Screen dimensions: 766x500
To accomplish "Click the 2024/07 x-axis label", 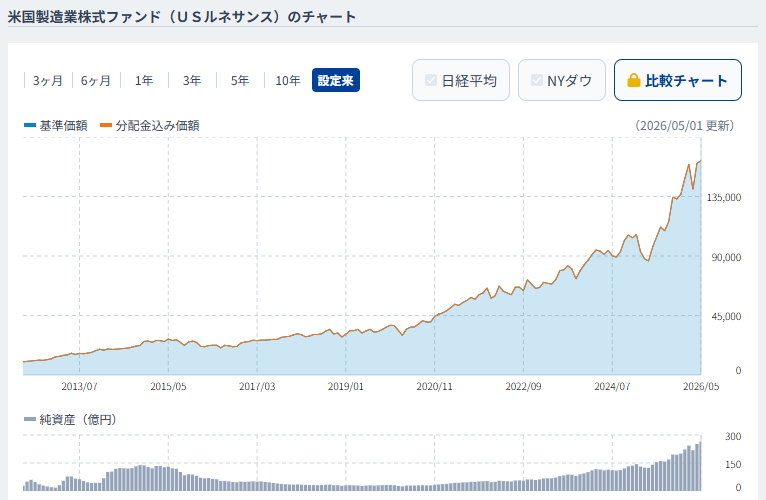I will [612, 386].
